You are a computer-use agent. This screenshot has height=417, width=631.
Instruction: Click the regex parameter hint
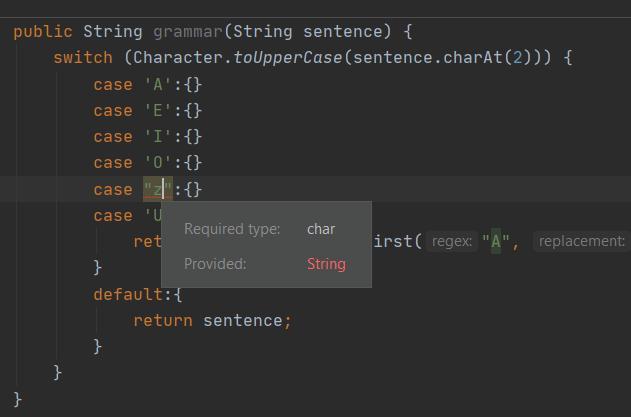tap(453, 241)
